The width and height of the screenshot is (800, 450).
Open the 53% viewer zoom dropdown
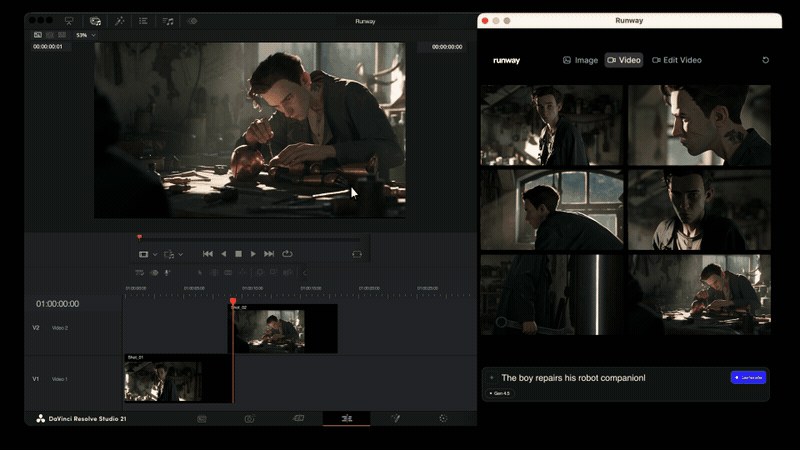(85, 35)
